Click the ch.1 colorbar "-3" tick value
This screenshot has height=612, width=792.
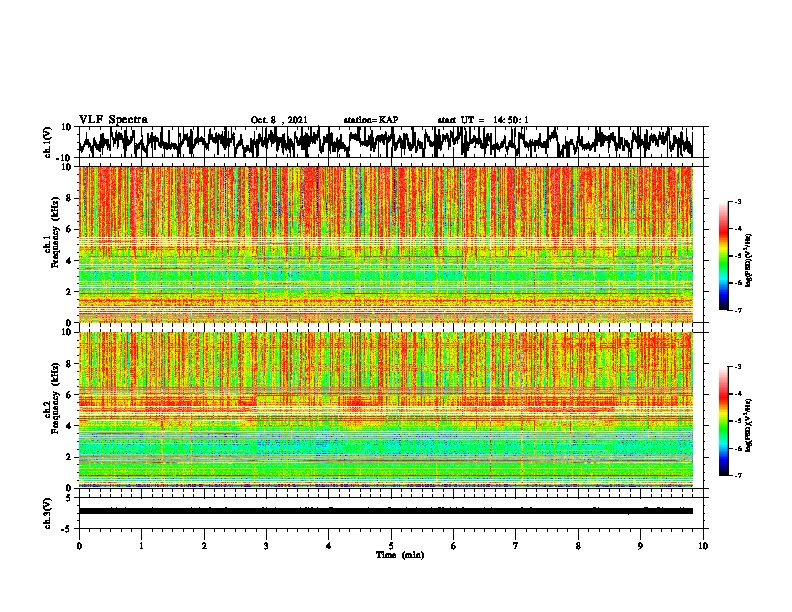(x=738, y=202)
